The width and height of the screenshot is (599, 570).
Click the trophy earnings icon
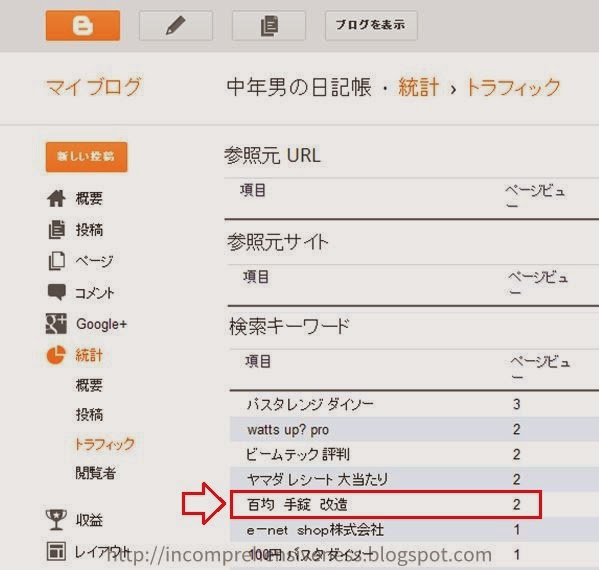(x=56, y=520)
